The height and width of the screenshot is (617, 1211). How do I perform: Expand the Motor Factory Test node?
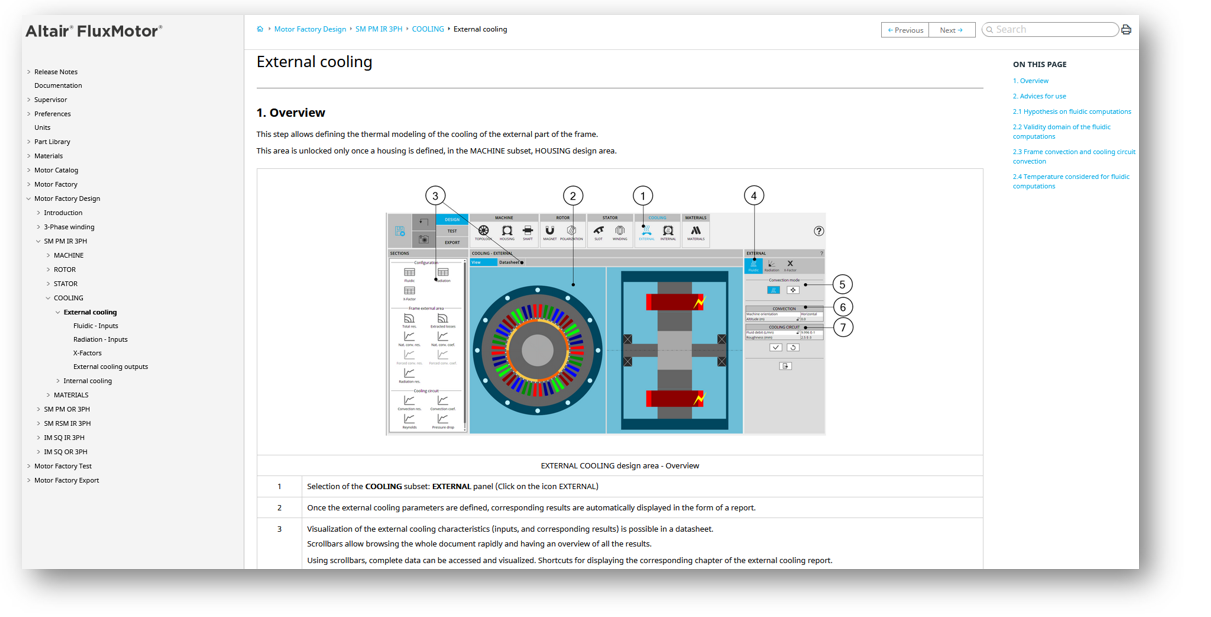pos(28,466)
